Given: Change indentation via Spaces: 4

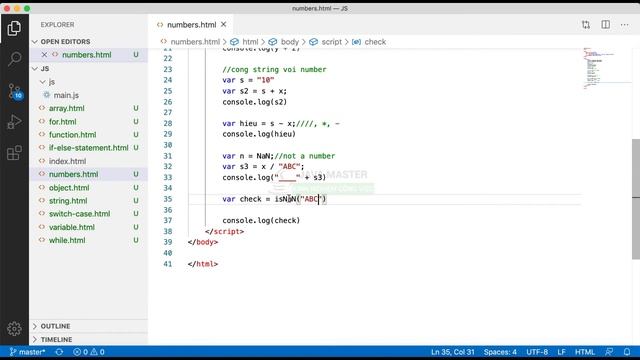Looking at the screenshot, I should click(500, 352).
